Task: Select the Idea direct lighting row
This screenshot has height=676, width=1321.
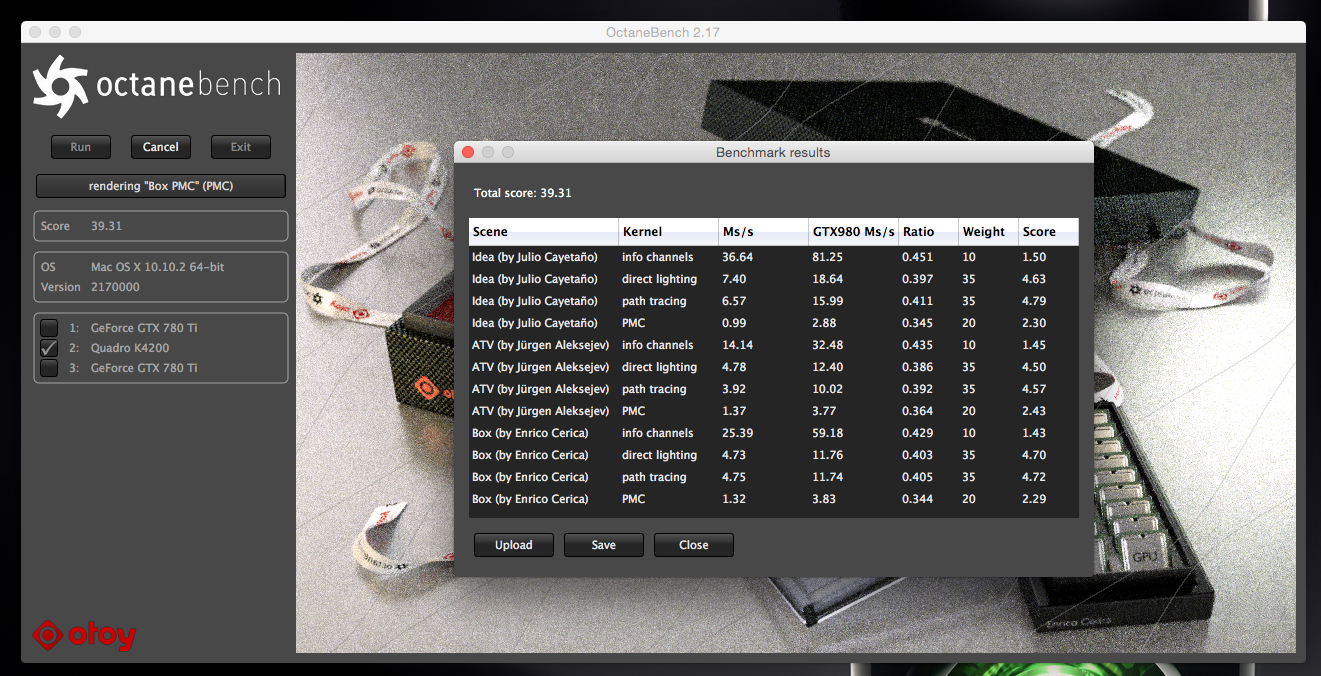Action: pos(773,279)
